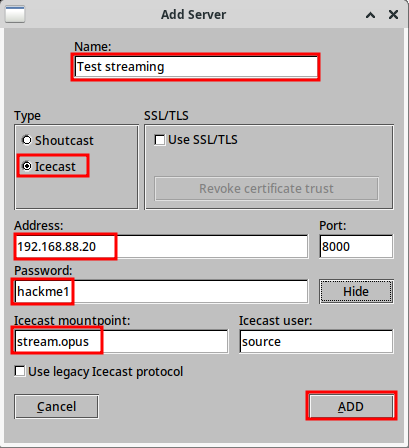Cancel adding the server
Image resolution: width=409 pixels, height=448 pixels.
coord(56,407)
